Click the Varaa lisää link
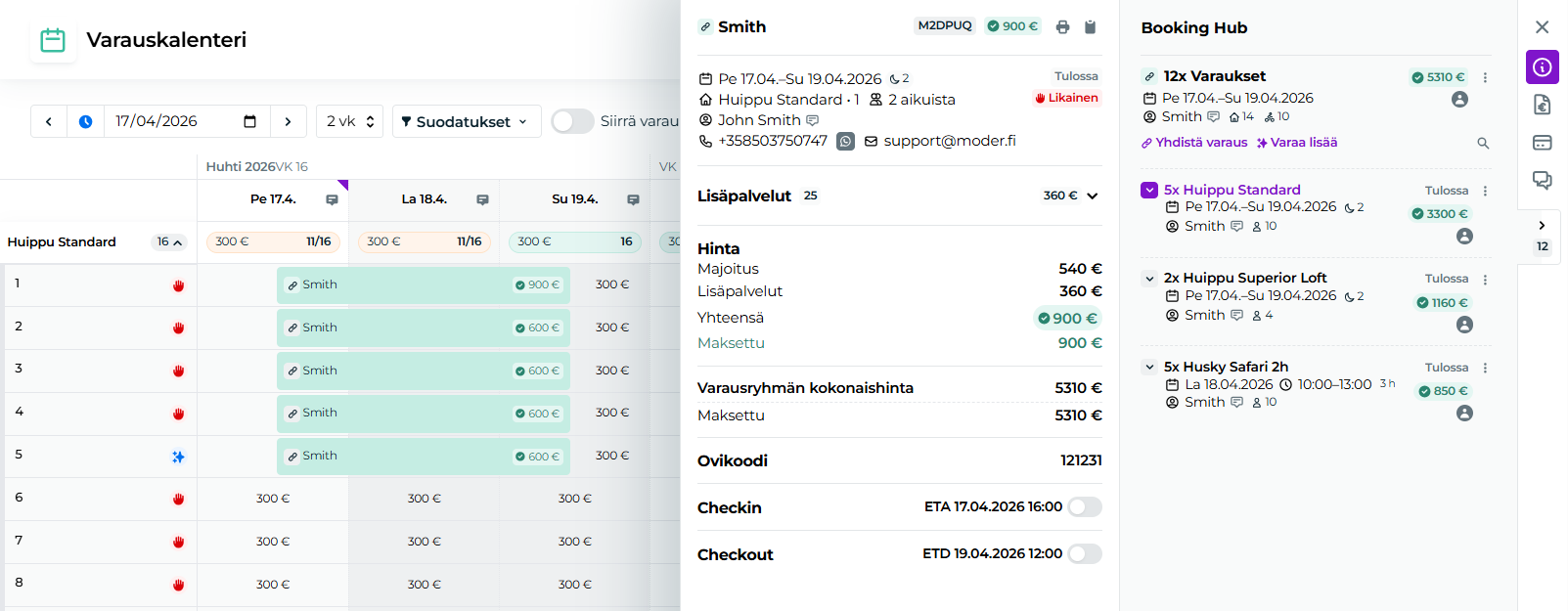Viewport: 1568px width, 611px height. click(x=1297, y=143)
